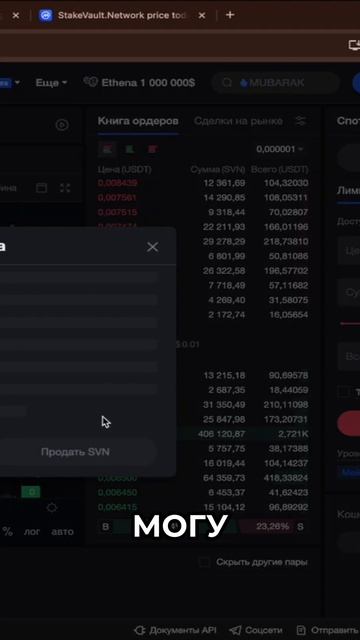Expand the 0,000001 price precision dropdown
Viewport: 360px width, 640px height.
280,149
